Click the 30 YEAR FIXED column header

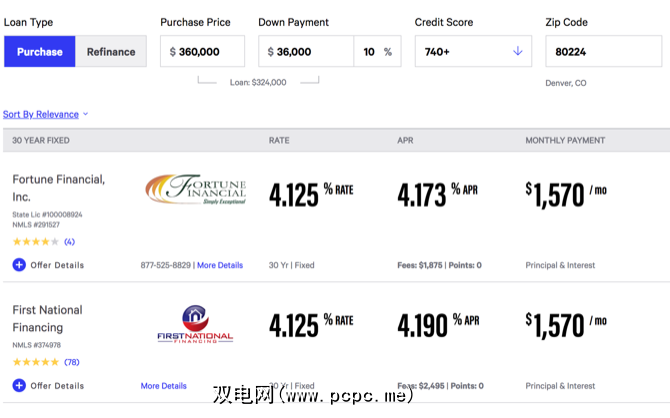41,140
